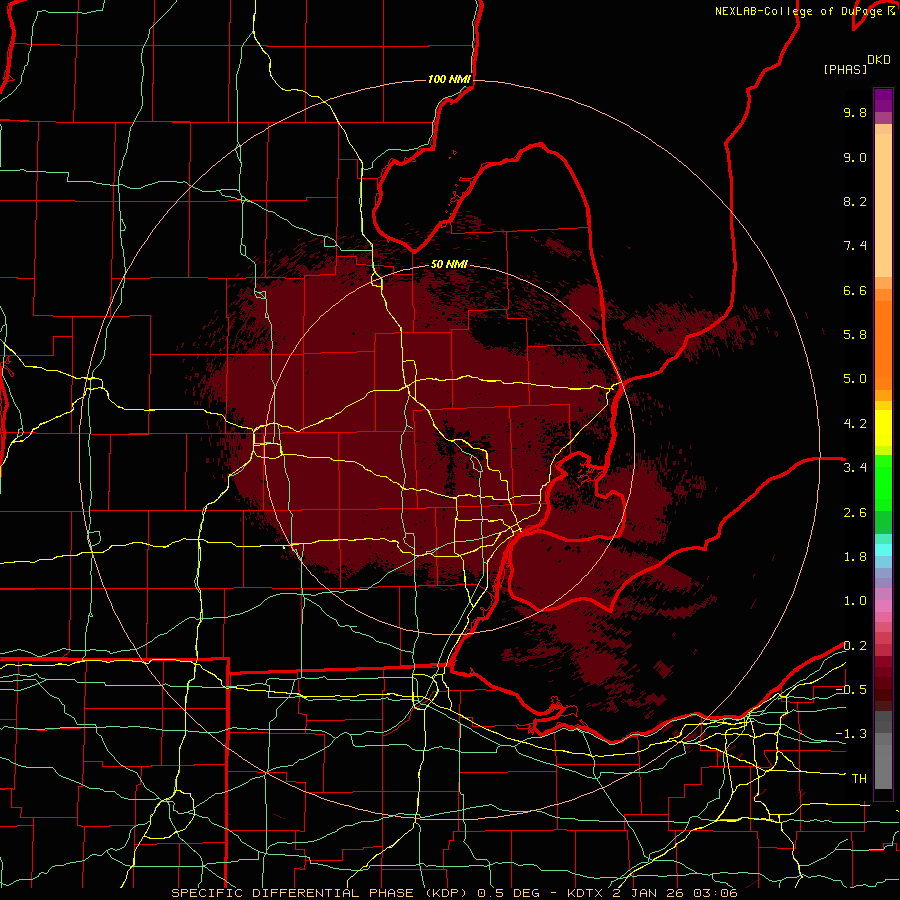The width and height of the screenshot is (900, 900).
Task: Pick the purple segment of the color bar
Action: pos(883,100)
